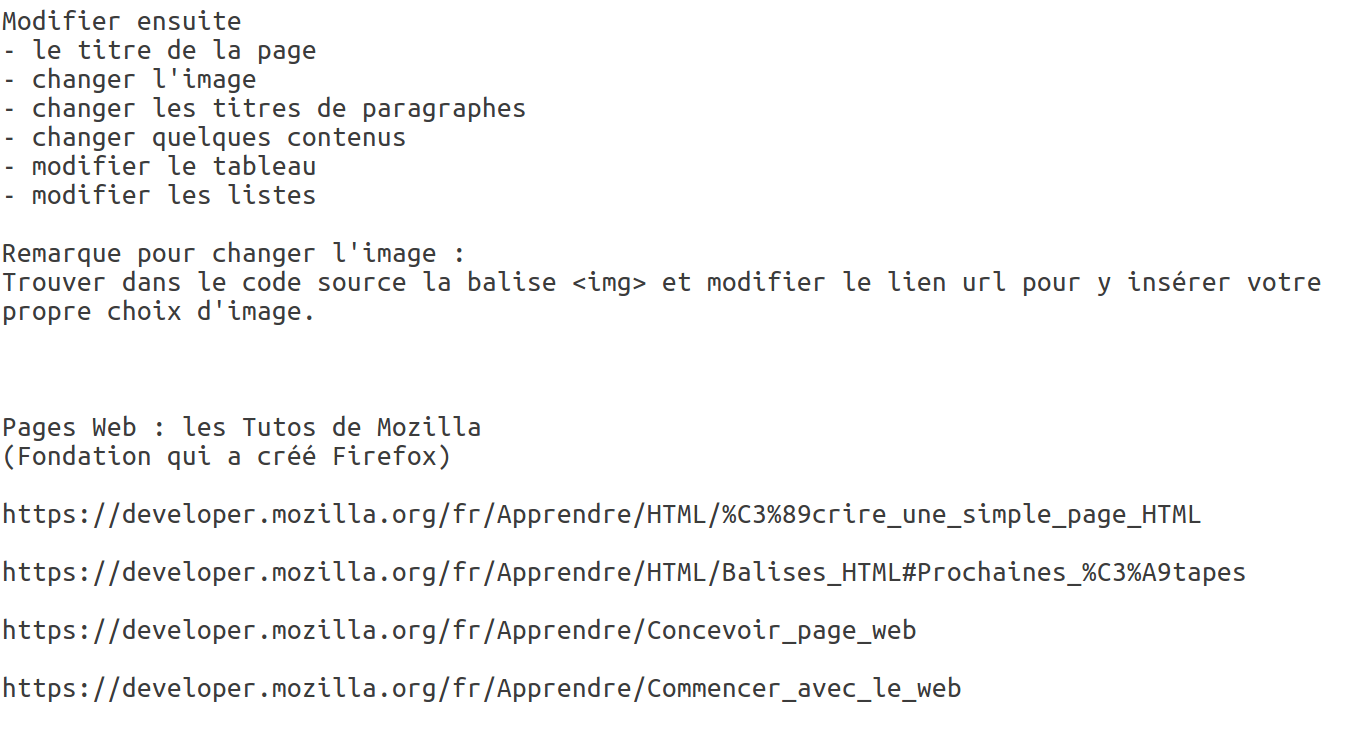Click the "propre choix d'image." line
This screenshot has width=1362, height=729.
[x=158, y=311]
